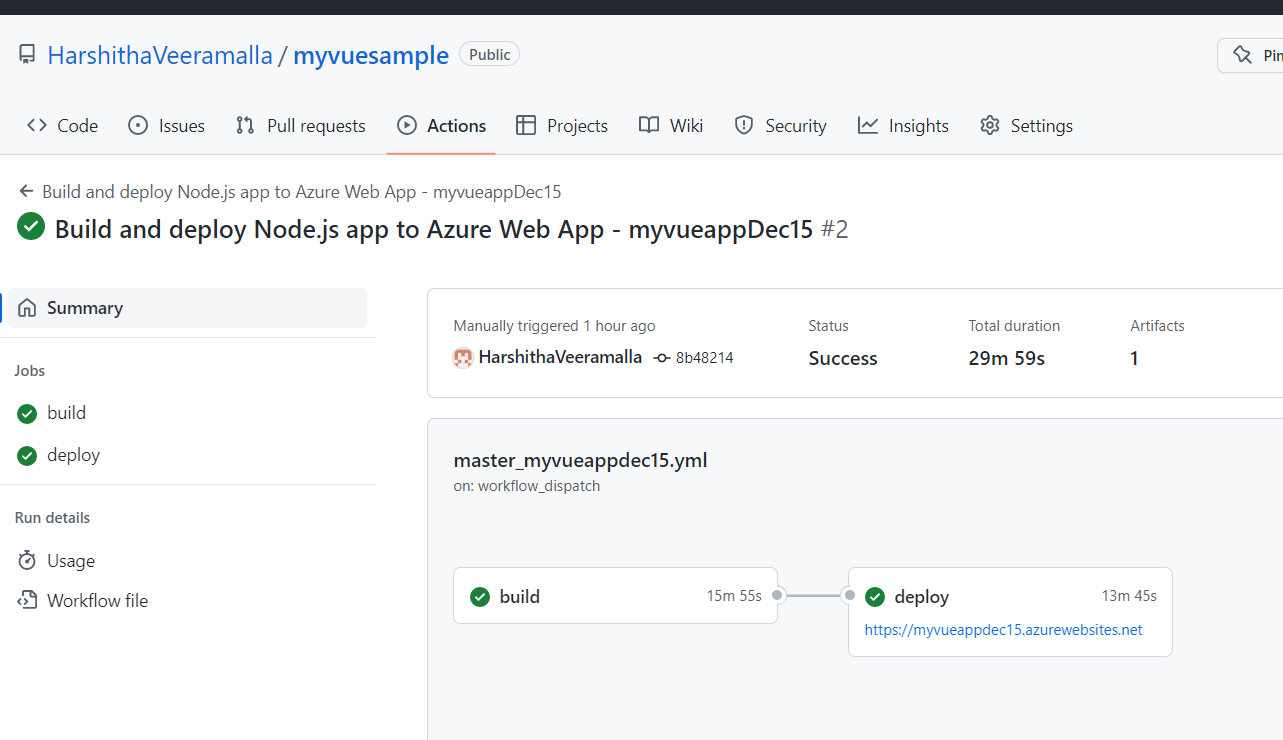
Task: Click the Pin button
Action: [1250, 55]
